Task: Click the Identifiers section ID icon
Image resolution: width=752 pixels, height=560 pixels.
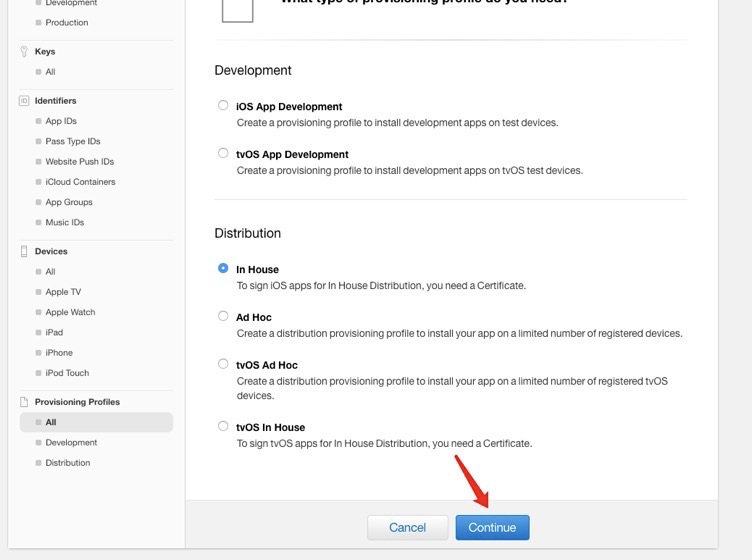Action: 24,101
